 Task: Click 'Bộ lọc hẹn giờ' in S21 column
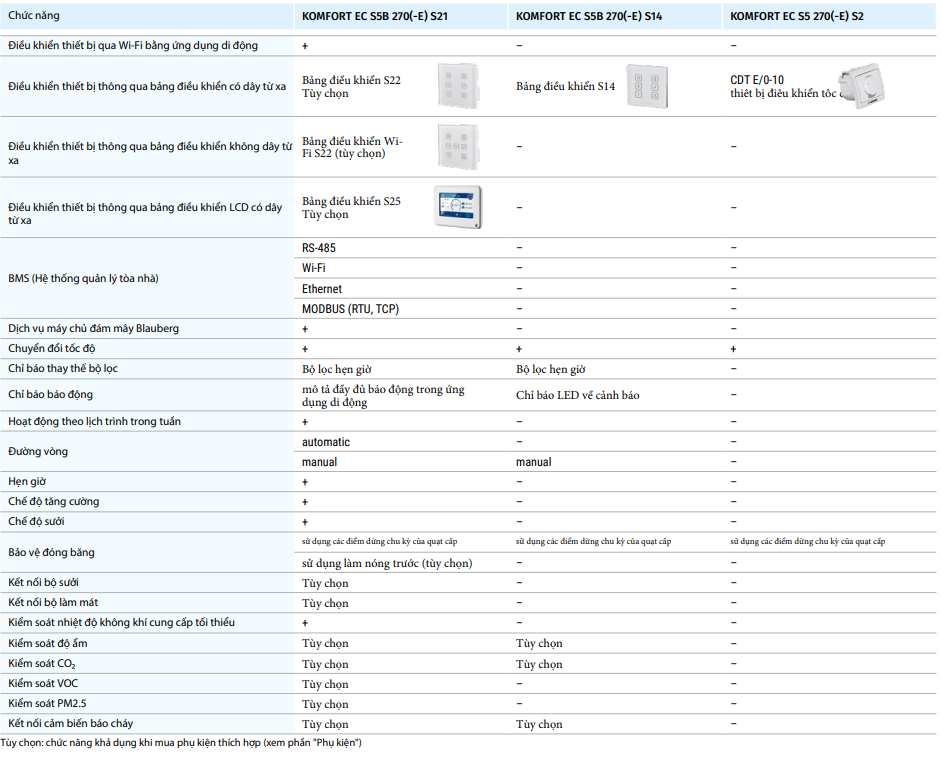point(336,369)
